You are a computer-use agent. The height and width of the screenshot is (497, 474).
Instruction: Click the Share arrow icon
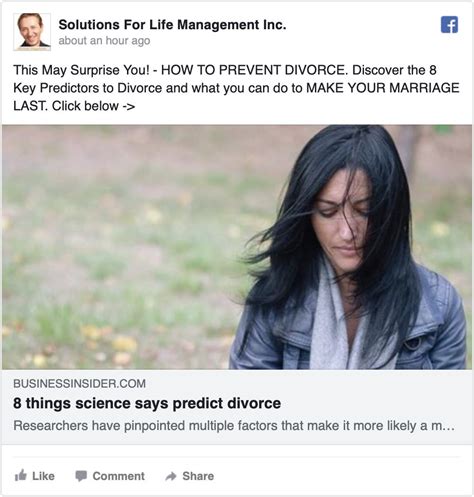click(171, 476)
